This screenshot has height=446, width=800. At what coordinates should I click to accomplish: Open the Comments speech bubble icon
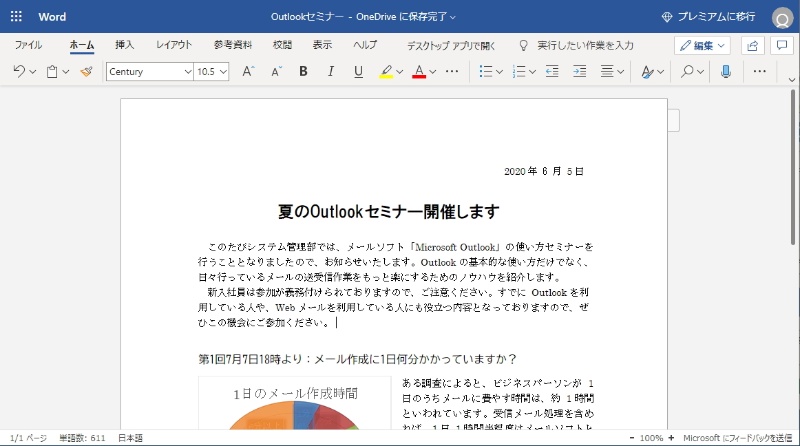coord(780,45)
